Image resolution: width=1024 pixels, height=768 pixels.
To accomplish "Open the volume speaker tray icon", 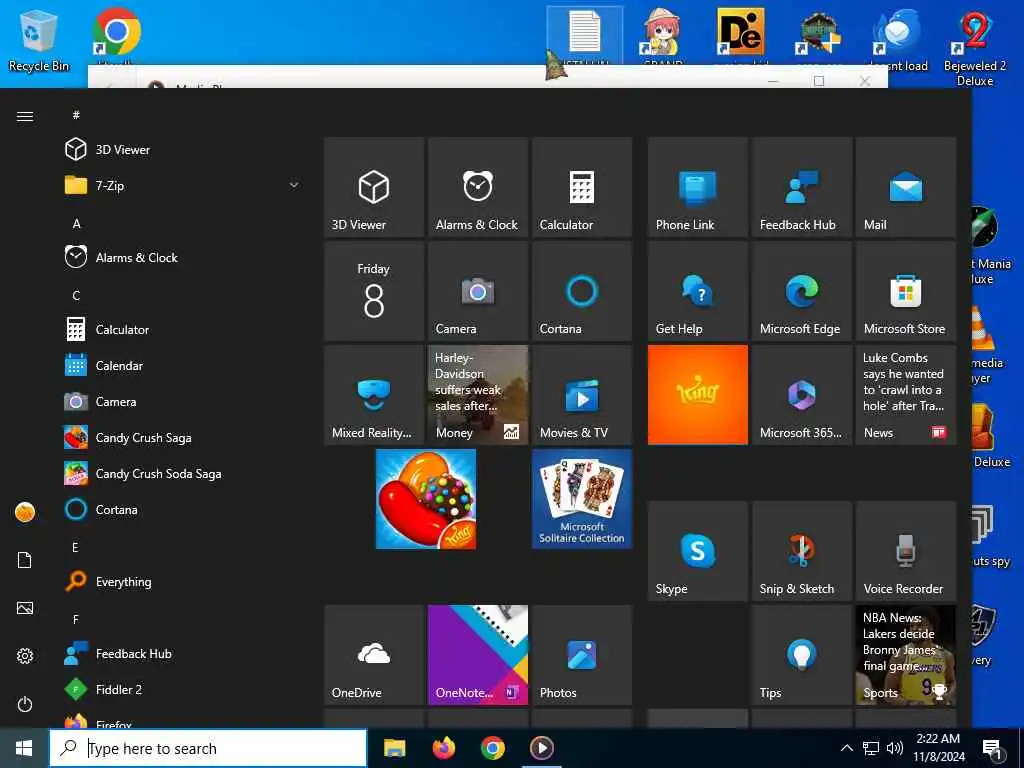I will [x=895, y=748].
